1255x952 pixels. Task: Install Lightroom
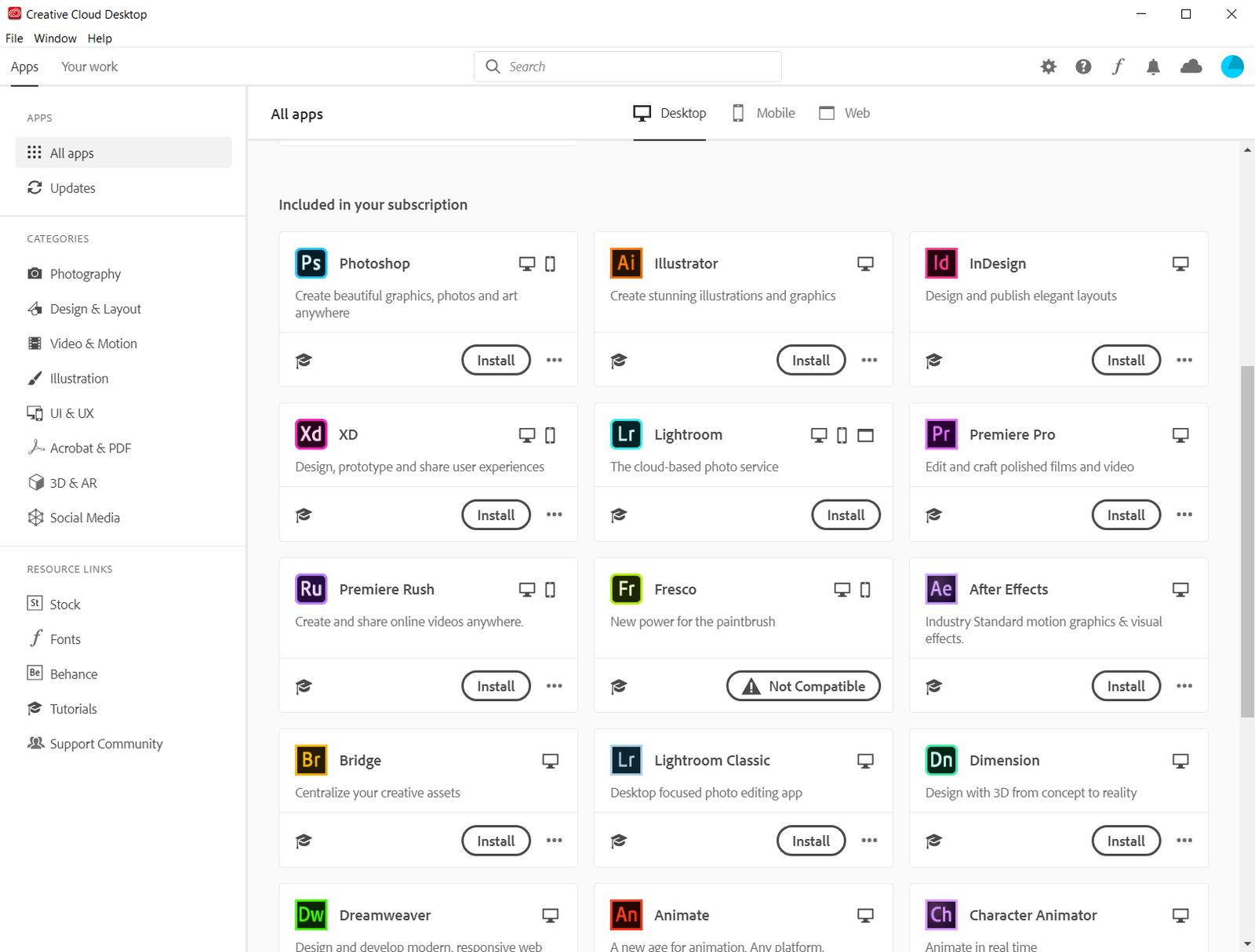pos(845,515)
